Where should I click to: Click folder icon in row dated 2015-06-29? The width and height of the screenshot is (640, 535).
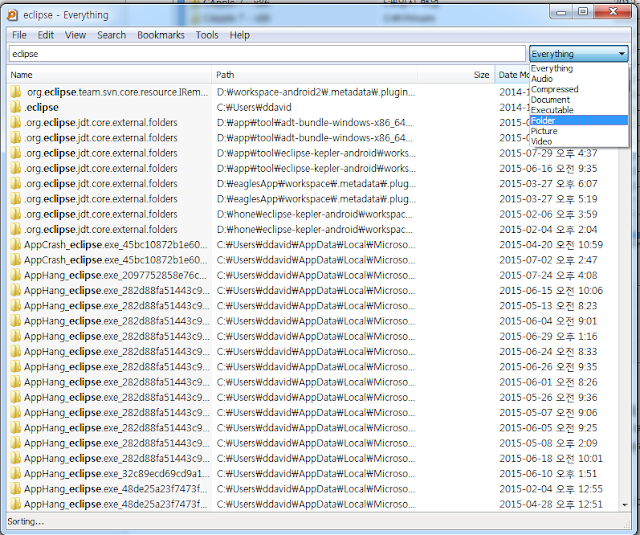pyautogui.click(x=16, y=336)
